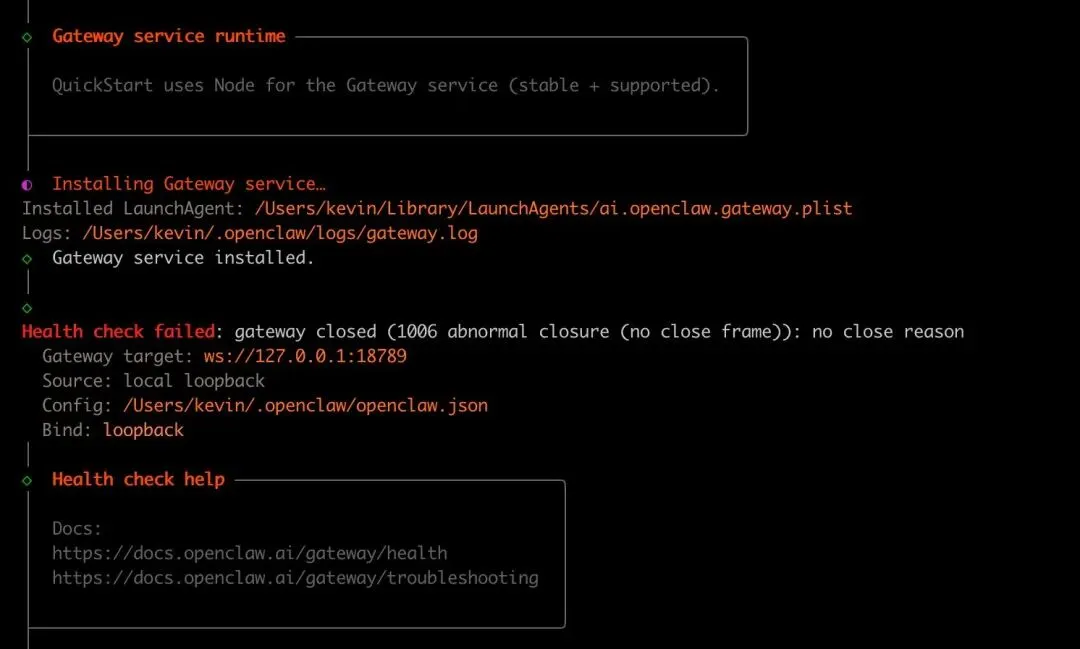Image resolution: width=1080 pixels, height=649 pixels.
Task: Click the diamond marker above Health check failed
Action: (x=27, y=308)
